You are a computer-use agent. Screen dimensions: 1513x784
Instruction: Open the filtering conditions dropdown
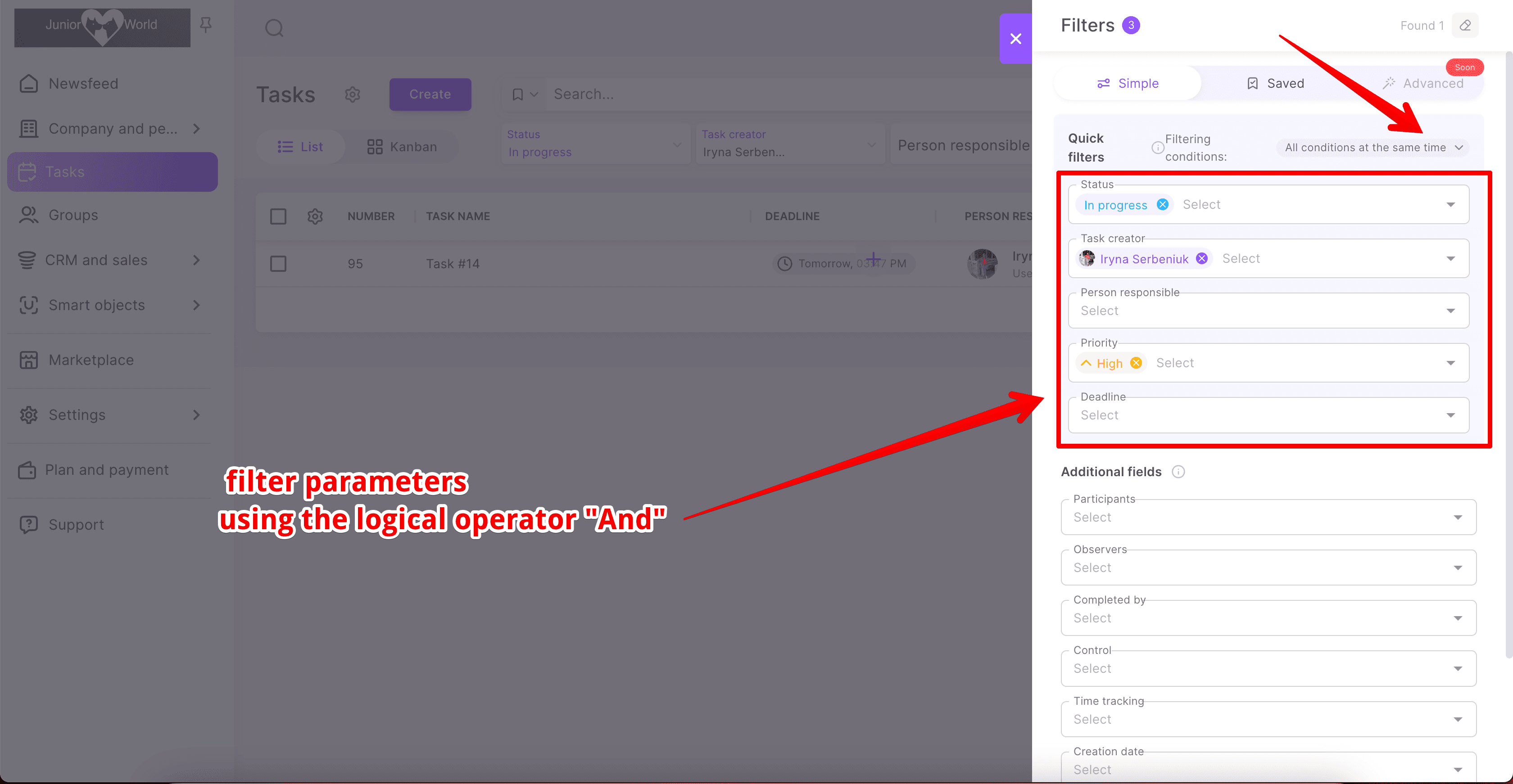[x=1373, y=147]
